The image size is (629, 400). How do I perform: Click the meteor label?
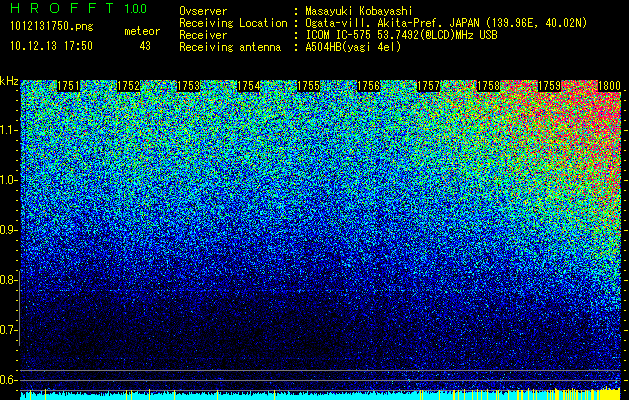(142, 31)
